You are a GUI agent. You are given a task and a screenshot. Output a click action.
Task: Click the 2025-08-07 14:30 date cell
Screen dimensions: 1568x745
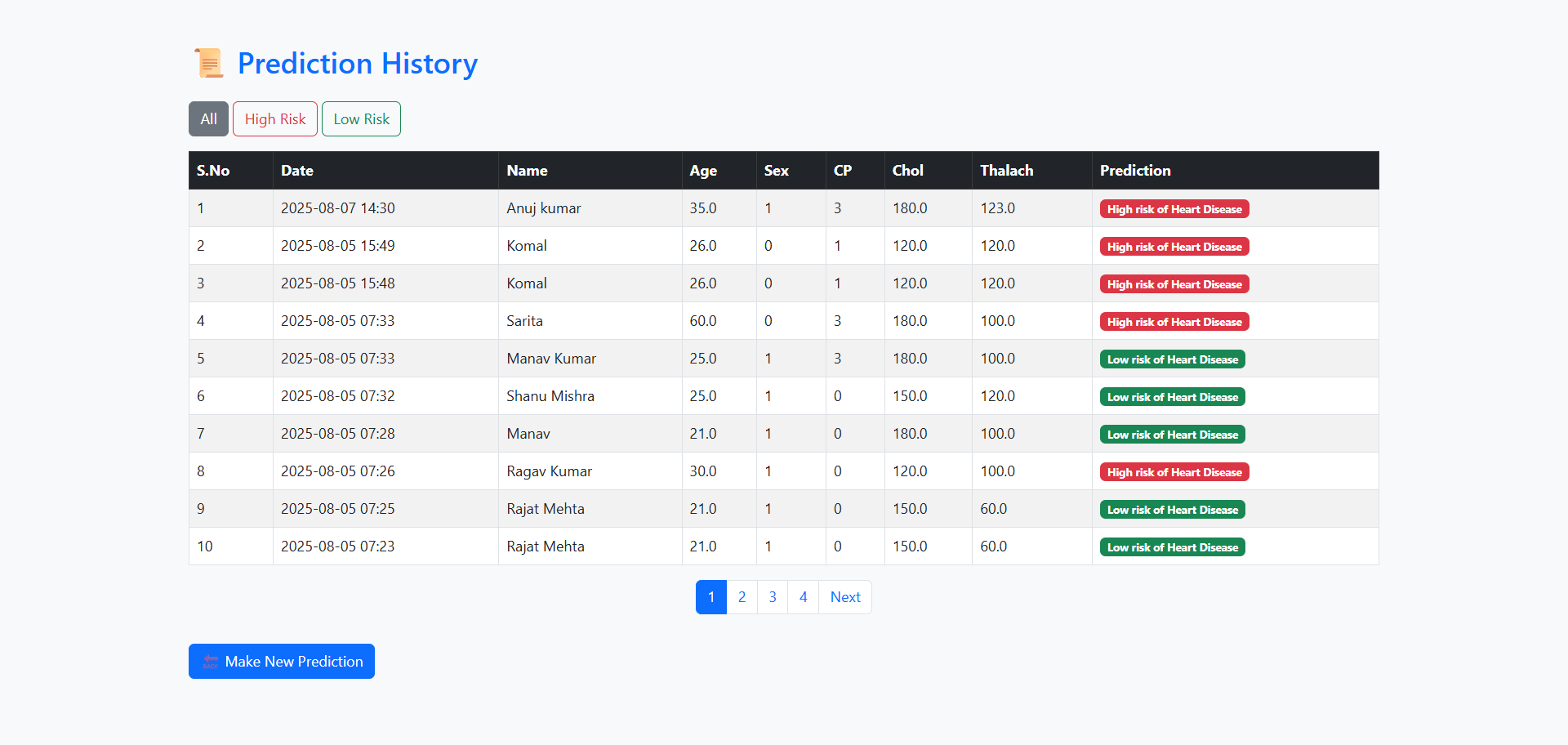pyautogui.click(x=337, y=208)
